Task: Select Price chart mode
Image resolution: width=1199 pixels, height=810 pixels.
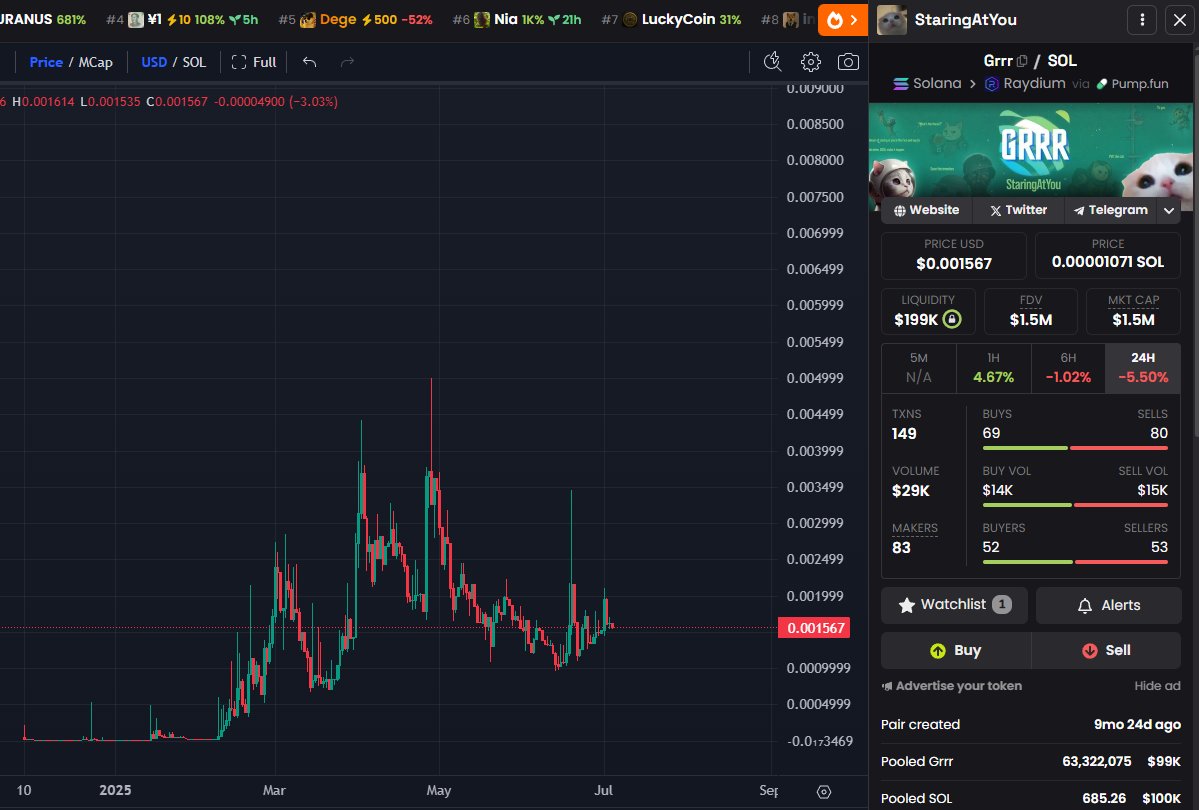Action: click(46, 62)
